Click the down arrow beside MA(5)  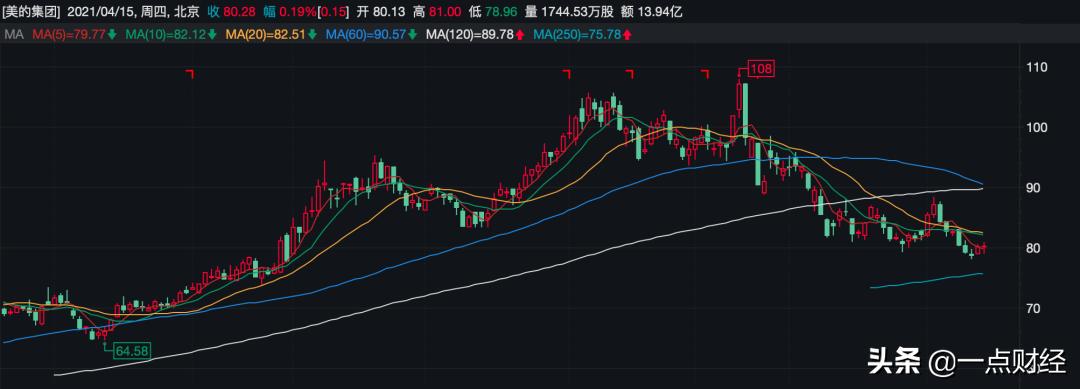pos(112,34)
